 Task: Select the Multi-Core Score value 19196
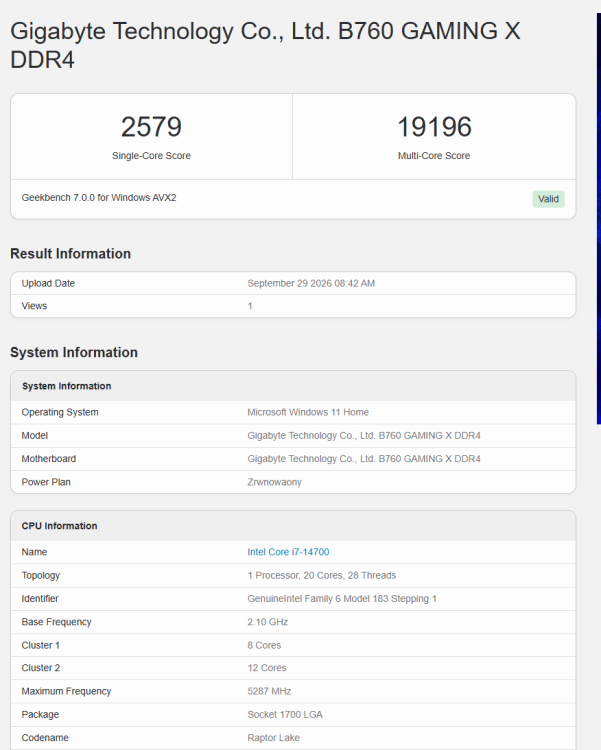(434, 127)
